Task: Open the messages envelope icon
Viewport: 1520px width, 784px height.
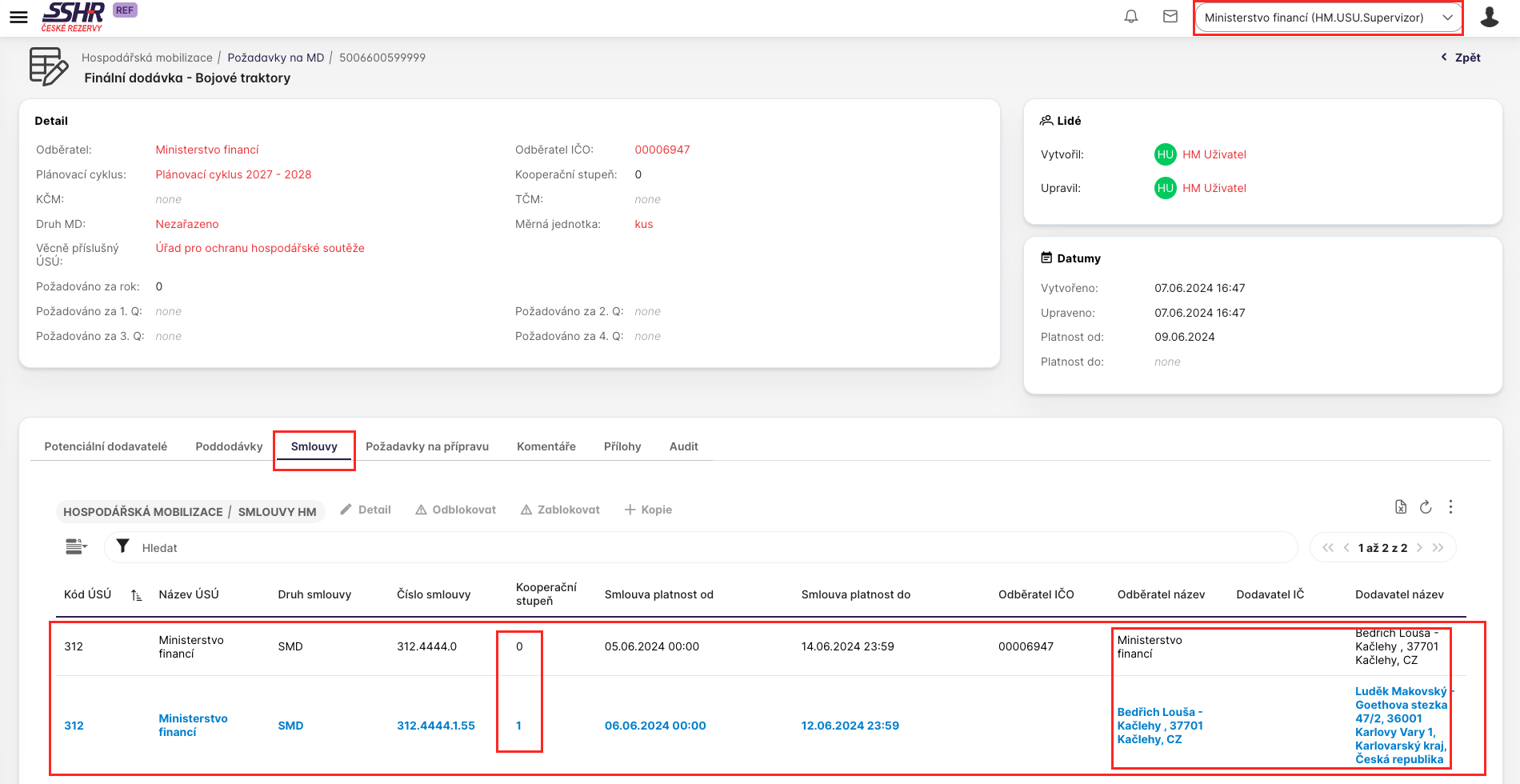Action: [x=1170, y=17]
